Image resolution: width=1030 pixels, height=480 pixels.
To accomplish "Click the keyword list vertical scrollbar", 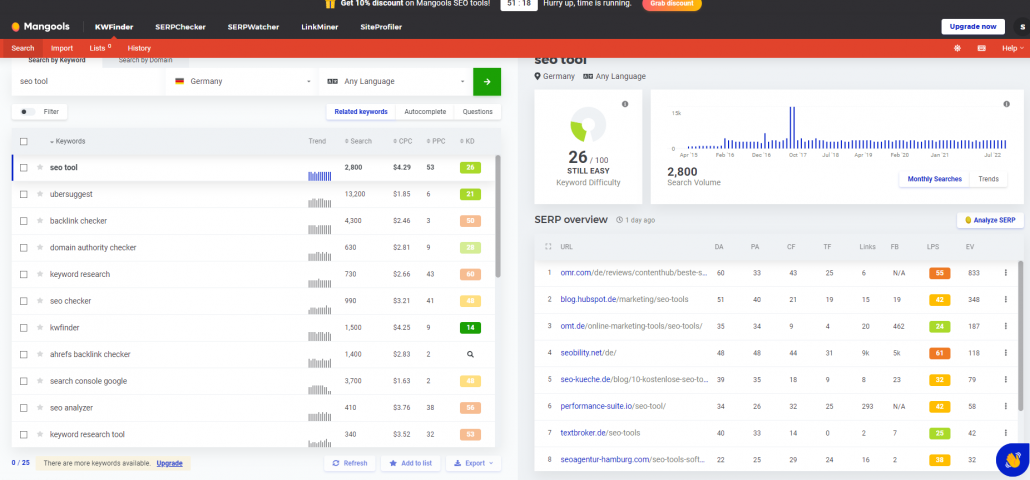I will click(x=498, y=215).
